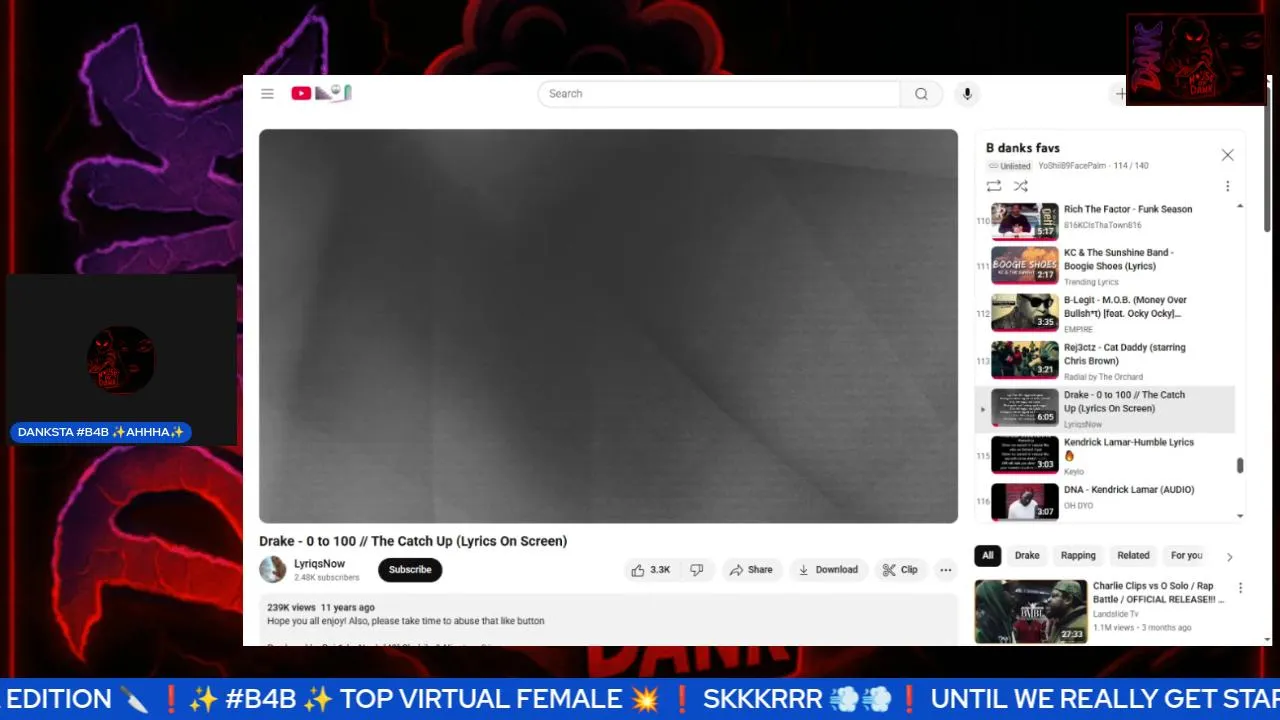Download the video
Screen dimensions: 1280x720
click(828, 570)
